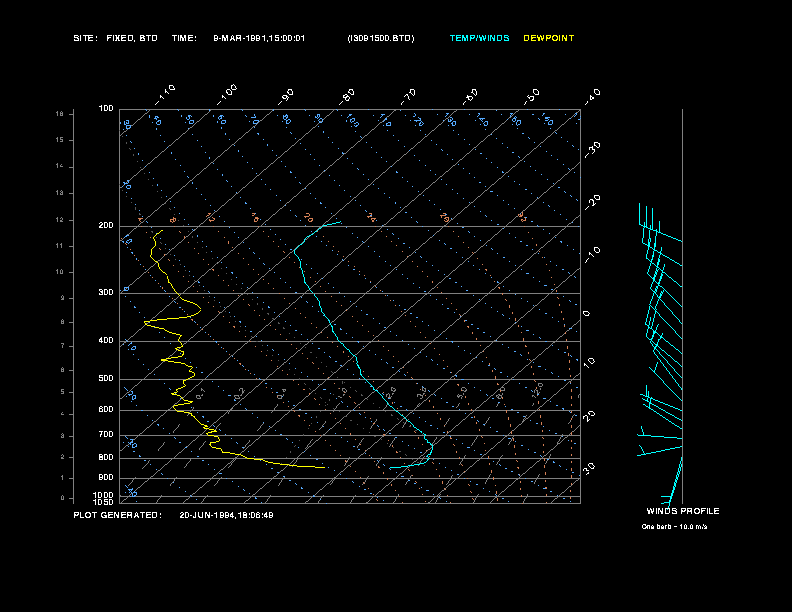Click the -100 isotherm label at top
This screenshot has width=792, height=612.
227,95
